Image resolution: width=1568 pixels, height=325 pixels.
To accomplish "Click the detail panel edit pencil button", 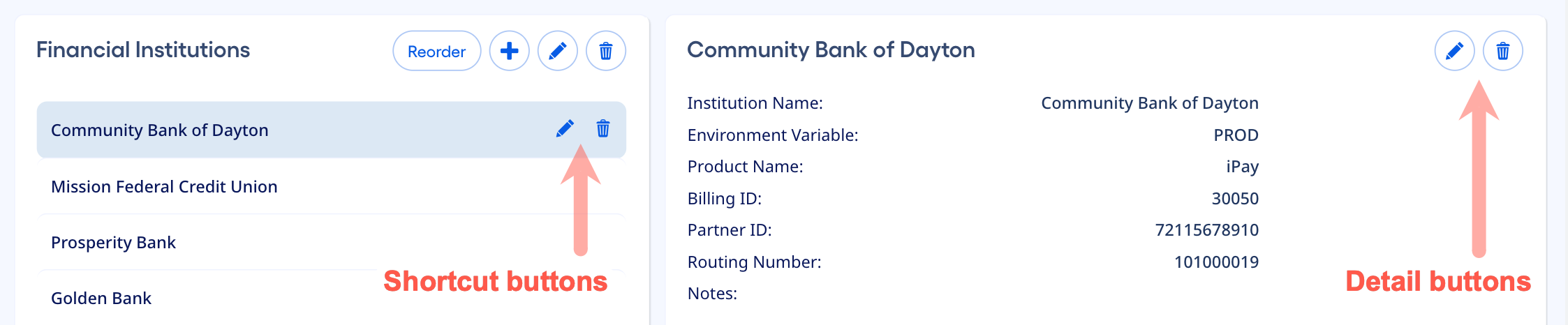I will coord(1454,51).
